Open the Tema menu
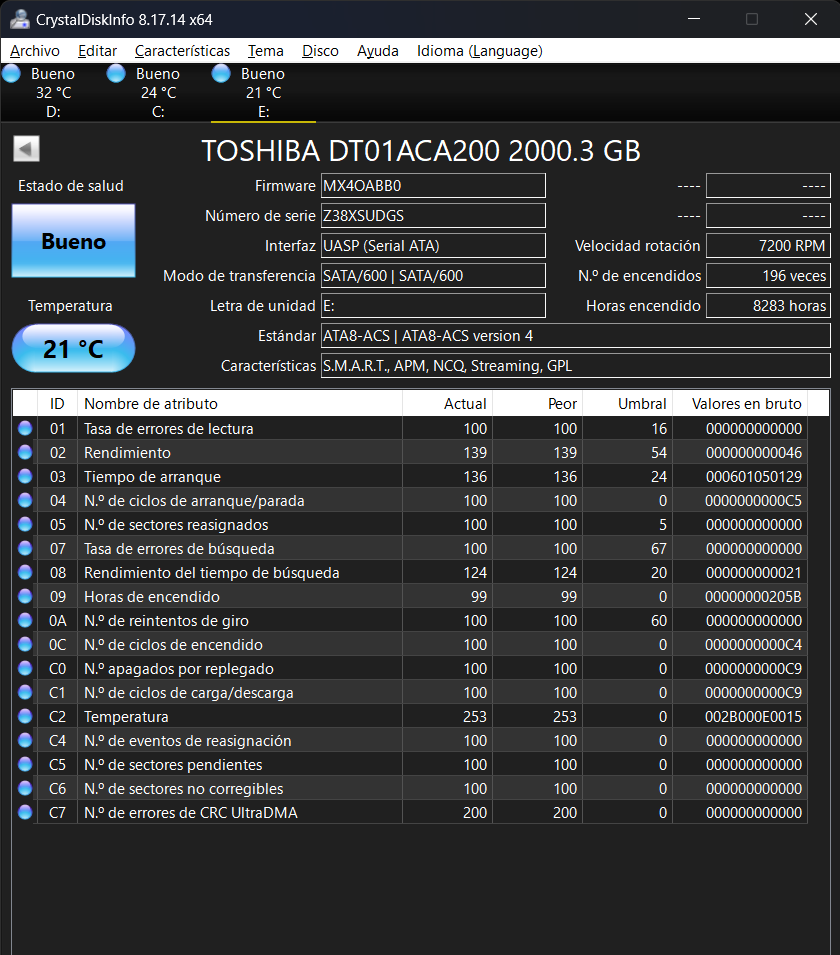The image size is (840, 955). click(265, 51)
